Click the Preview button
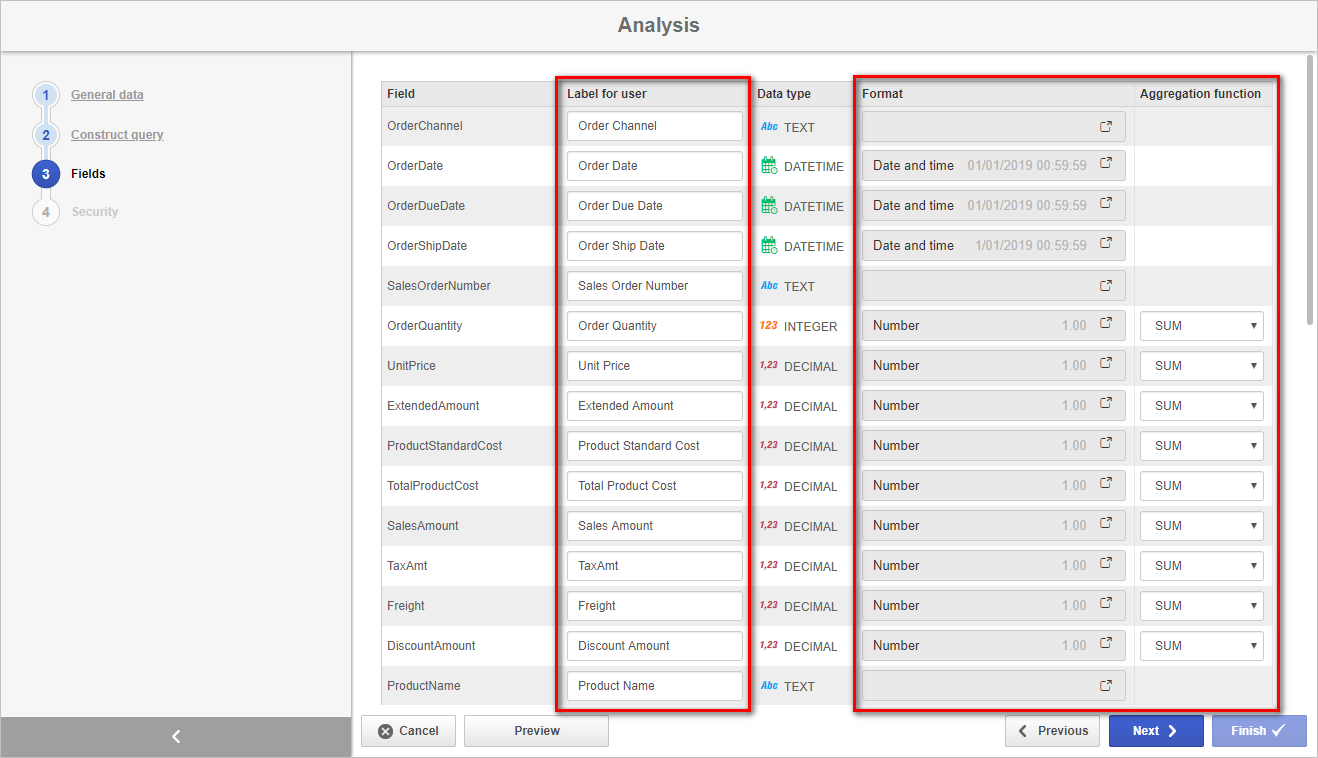The image size is (1318, 758). point(536,731)
